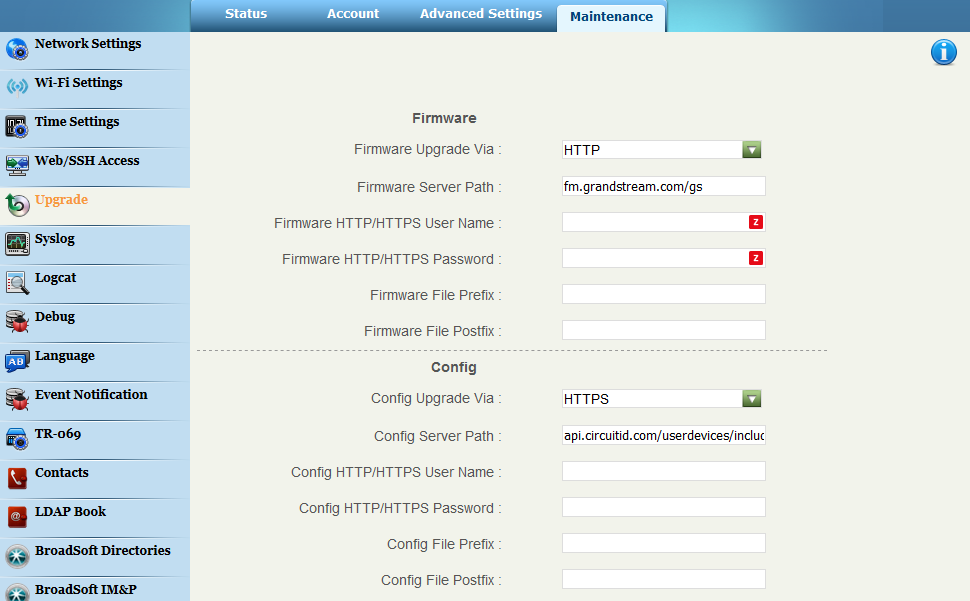Click the LDAP Book icon
Image resolution: width=970 pixels, height=601 pixels.
[17, 516]
